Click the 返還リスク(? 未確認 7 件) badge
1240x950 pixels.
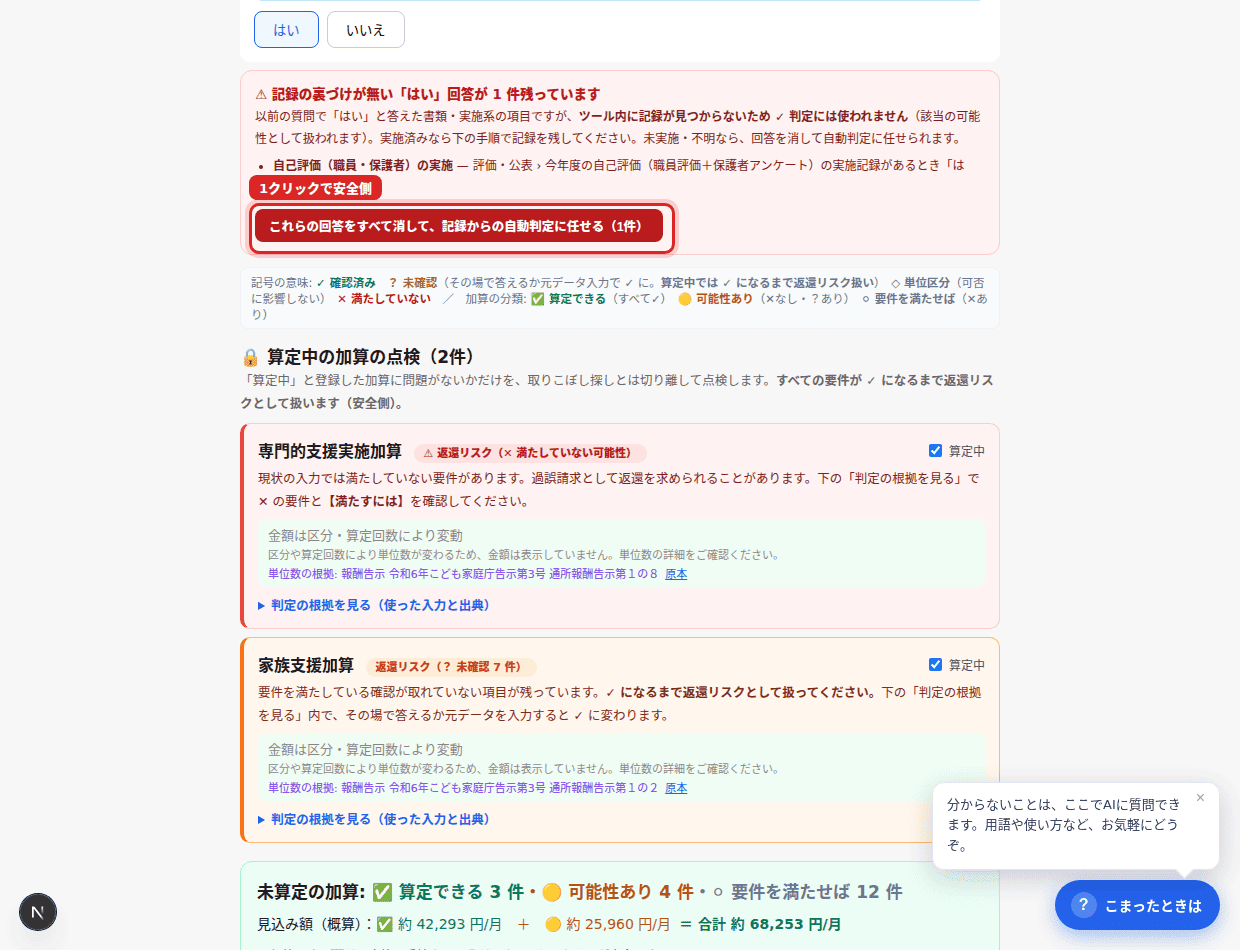(450, 667)
